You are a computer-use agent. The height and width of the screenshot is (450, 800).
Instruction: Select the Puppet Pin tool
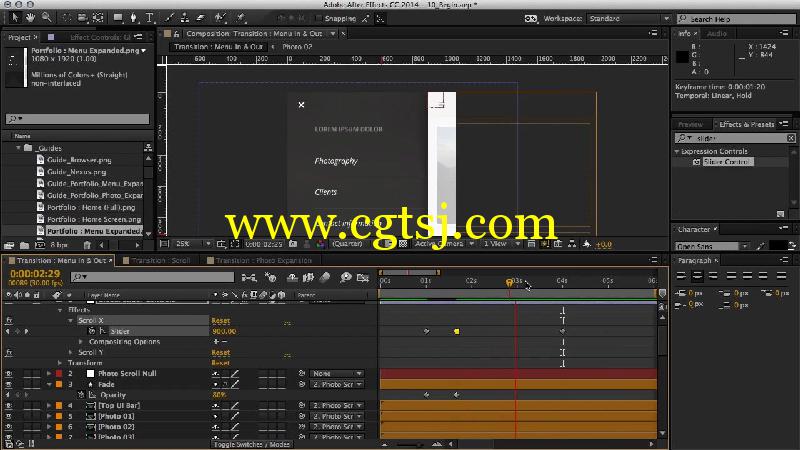[x=240, y=18]
